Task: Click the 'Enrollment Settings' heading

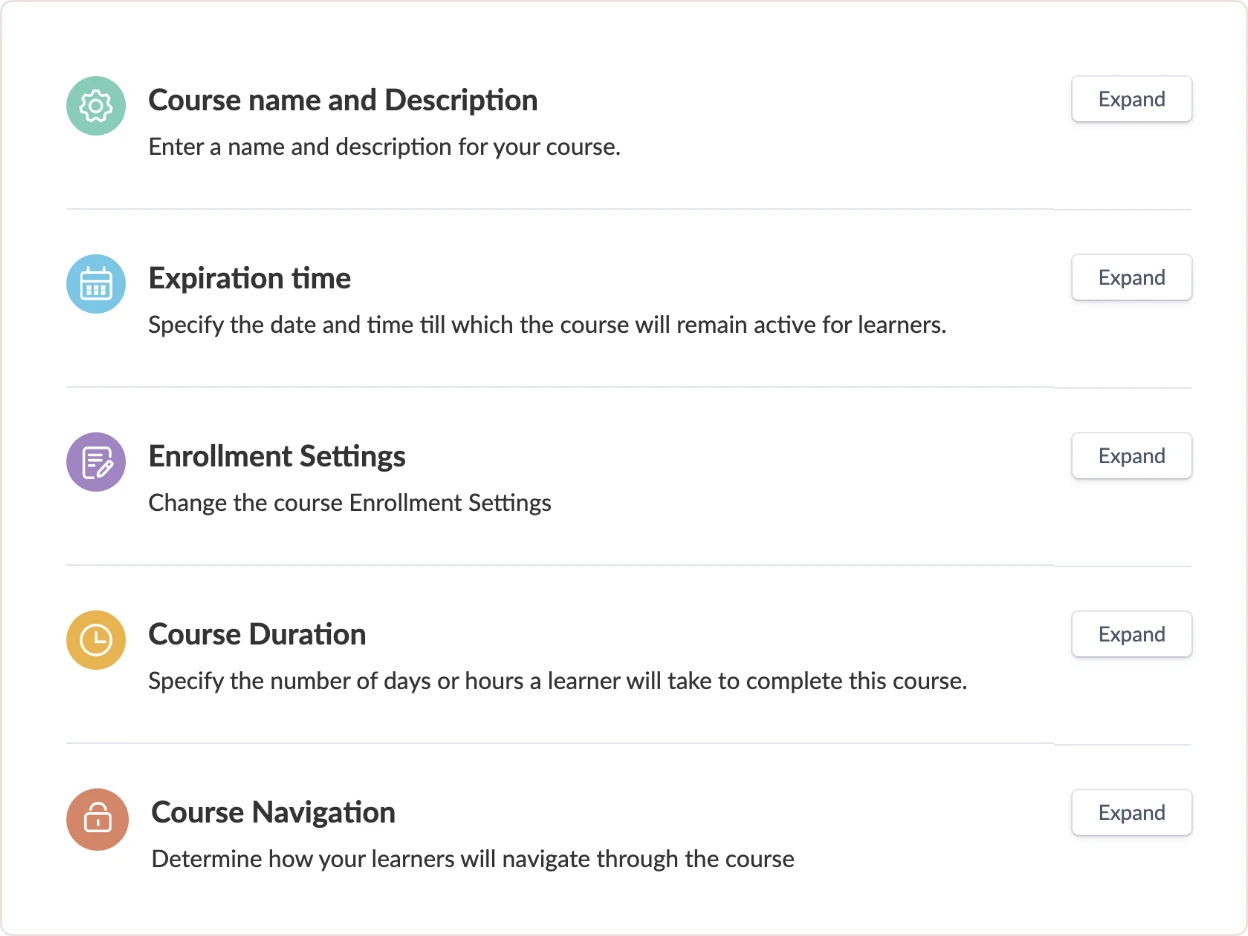Action: pos(277,456)
